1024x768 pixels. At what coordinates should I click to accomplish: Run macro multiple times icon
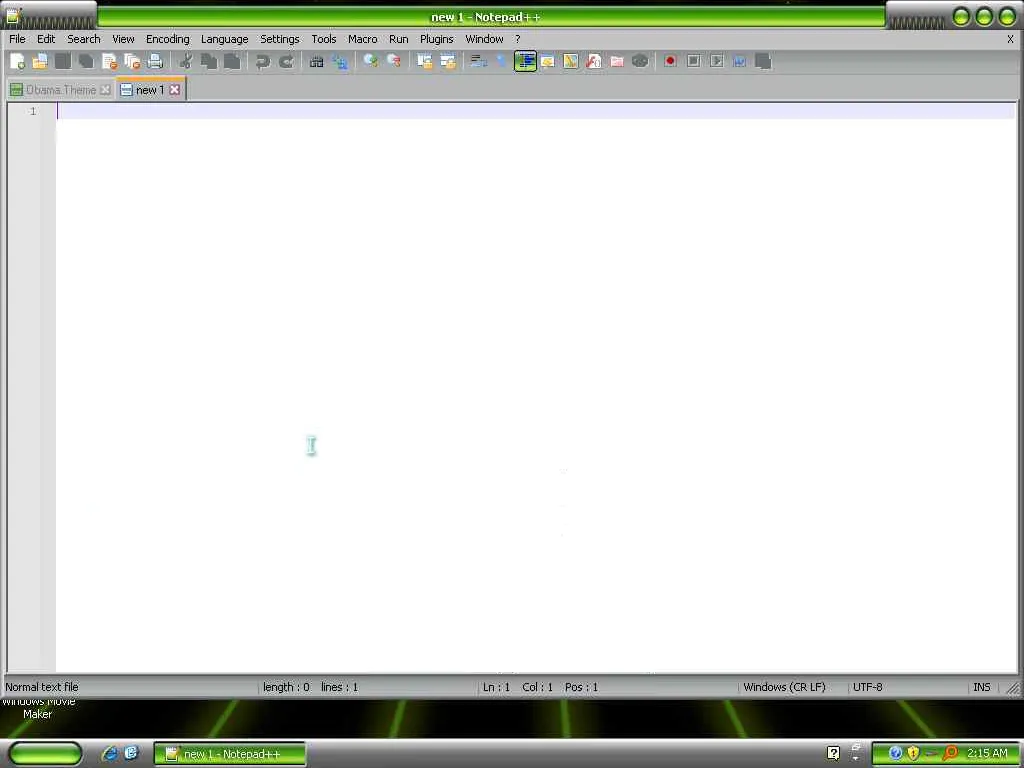740,61
